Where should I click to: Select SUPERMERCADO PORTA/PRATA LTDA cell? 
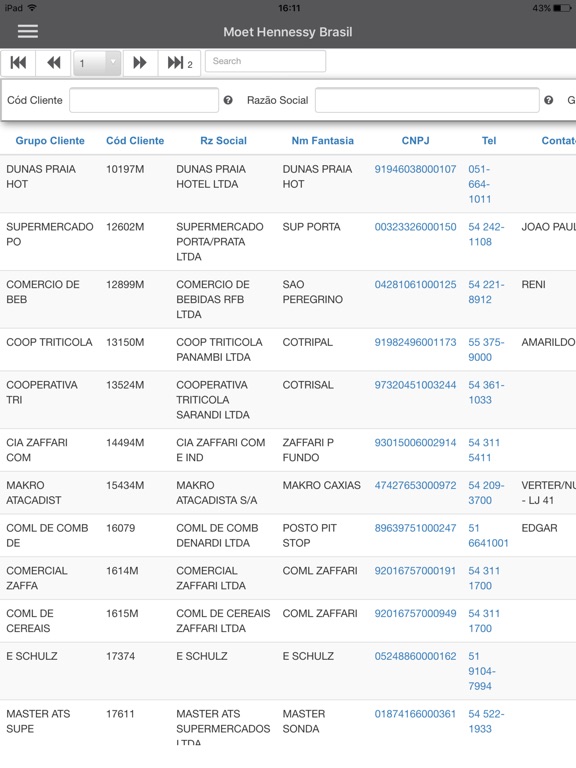(x=219, y=241)
